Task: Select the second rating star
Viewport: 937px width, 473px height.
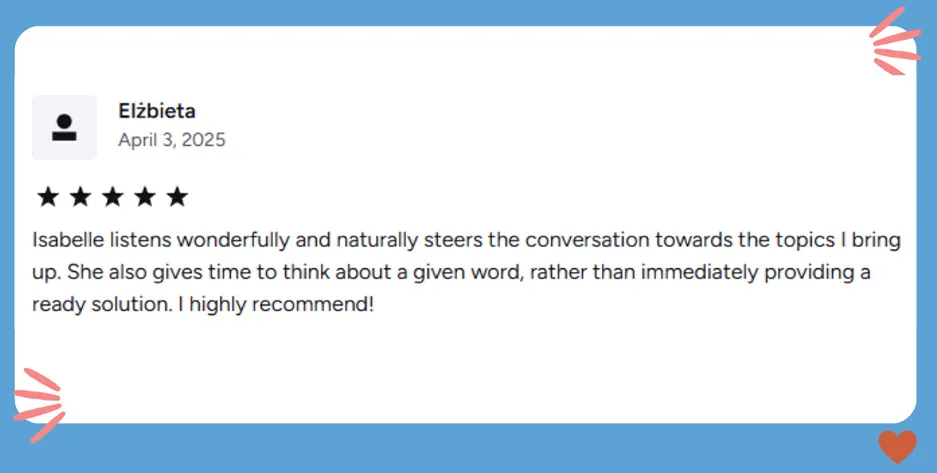Action: click(x=80, y=197)
